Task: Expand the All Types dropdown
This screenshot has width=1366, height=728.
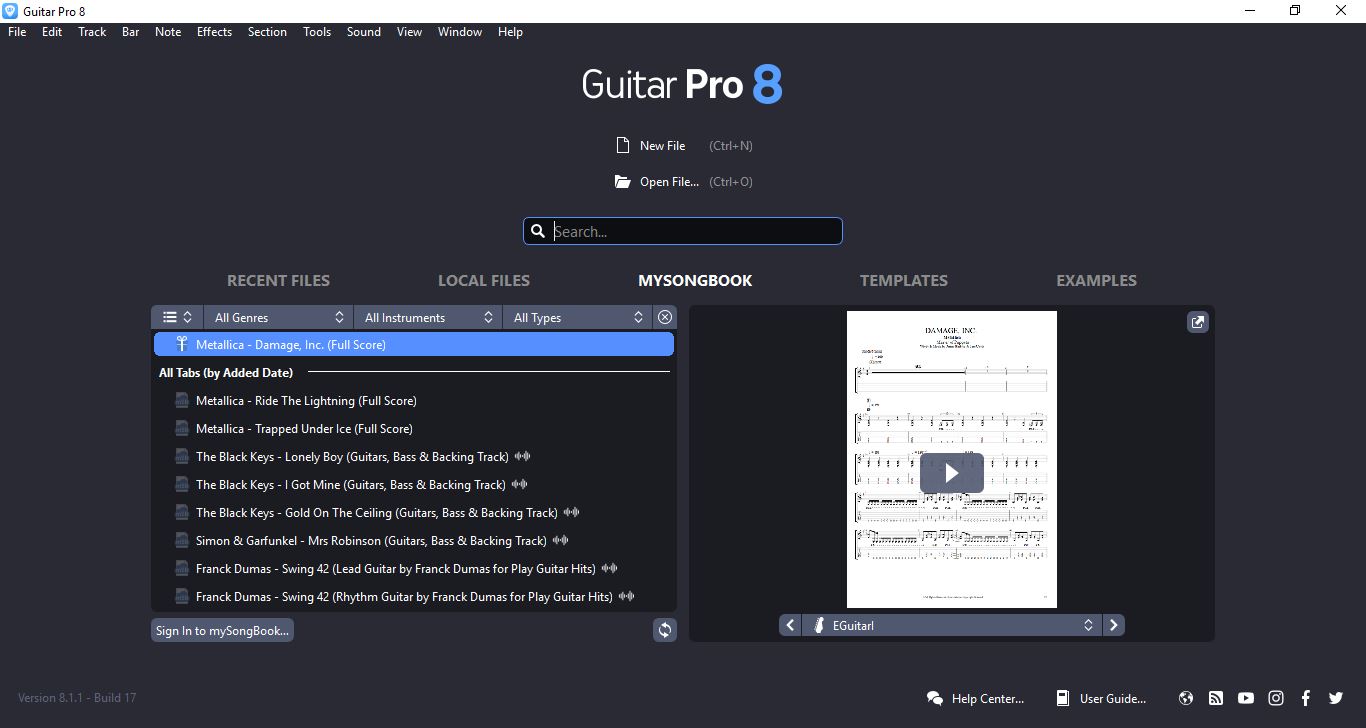Action: pyautogui.click(x=577, y=317)
